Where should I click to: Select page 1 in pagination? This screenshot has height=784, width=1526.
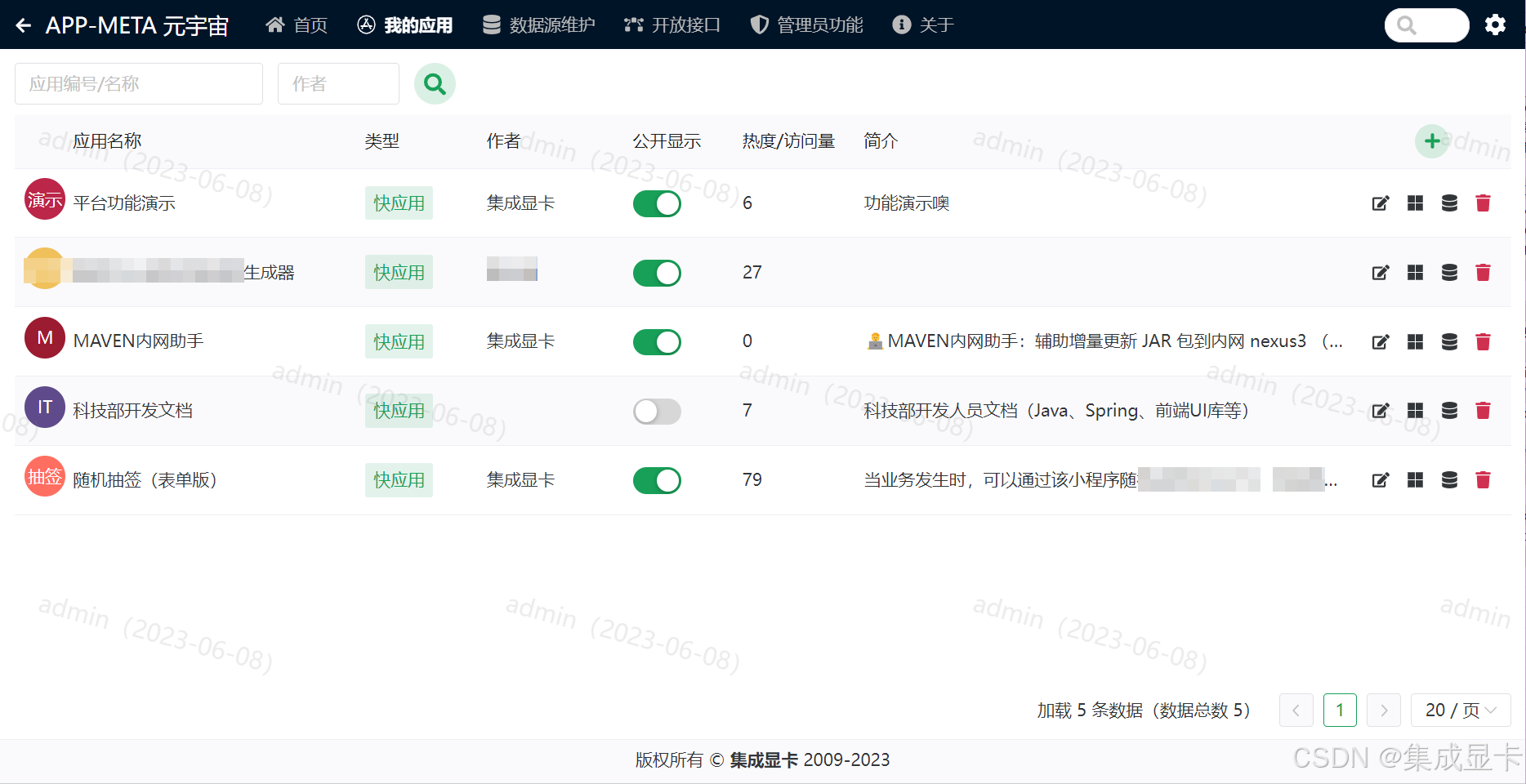pos(1340,710)
